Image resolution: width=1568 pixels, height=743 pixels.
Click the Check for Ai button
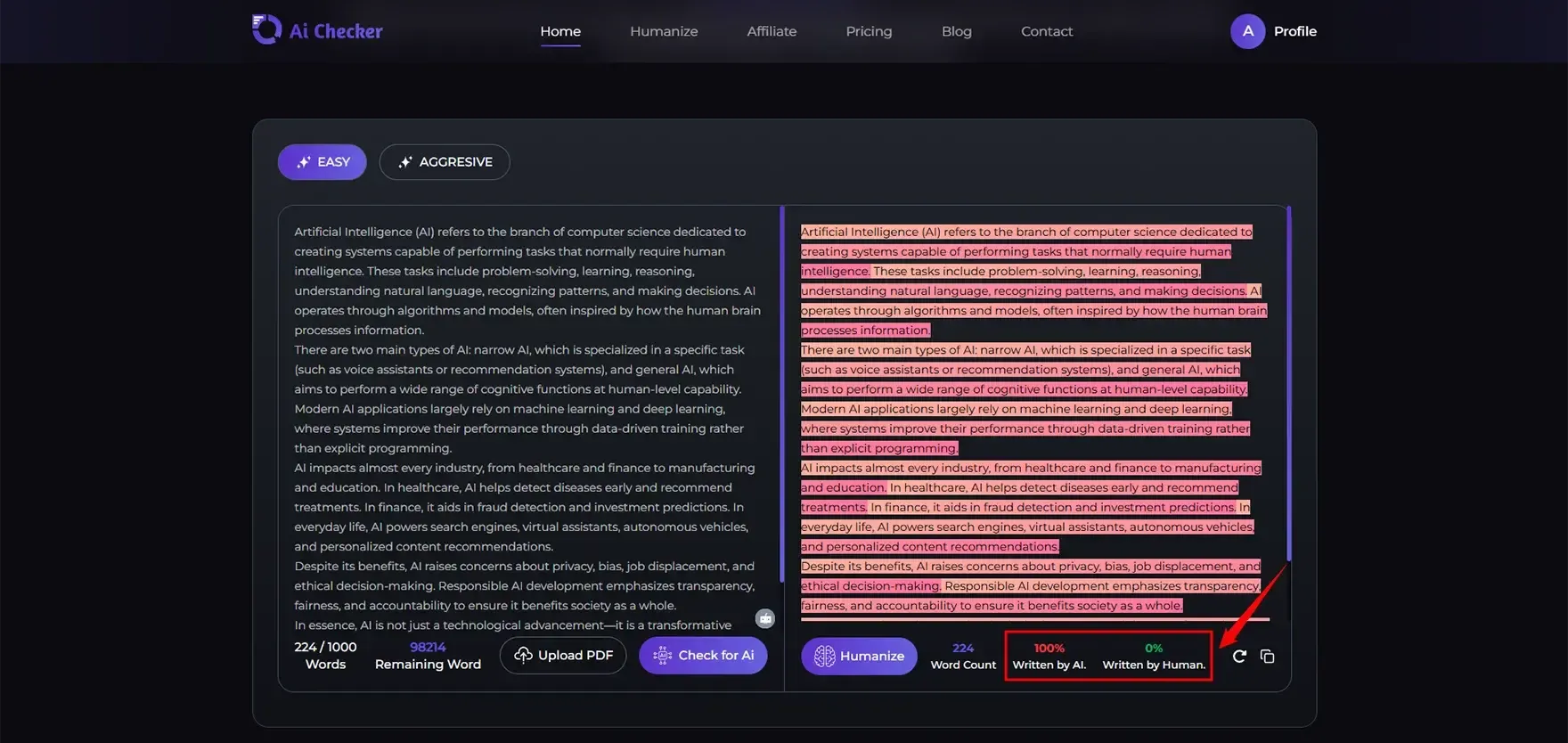point(703,656)
